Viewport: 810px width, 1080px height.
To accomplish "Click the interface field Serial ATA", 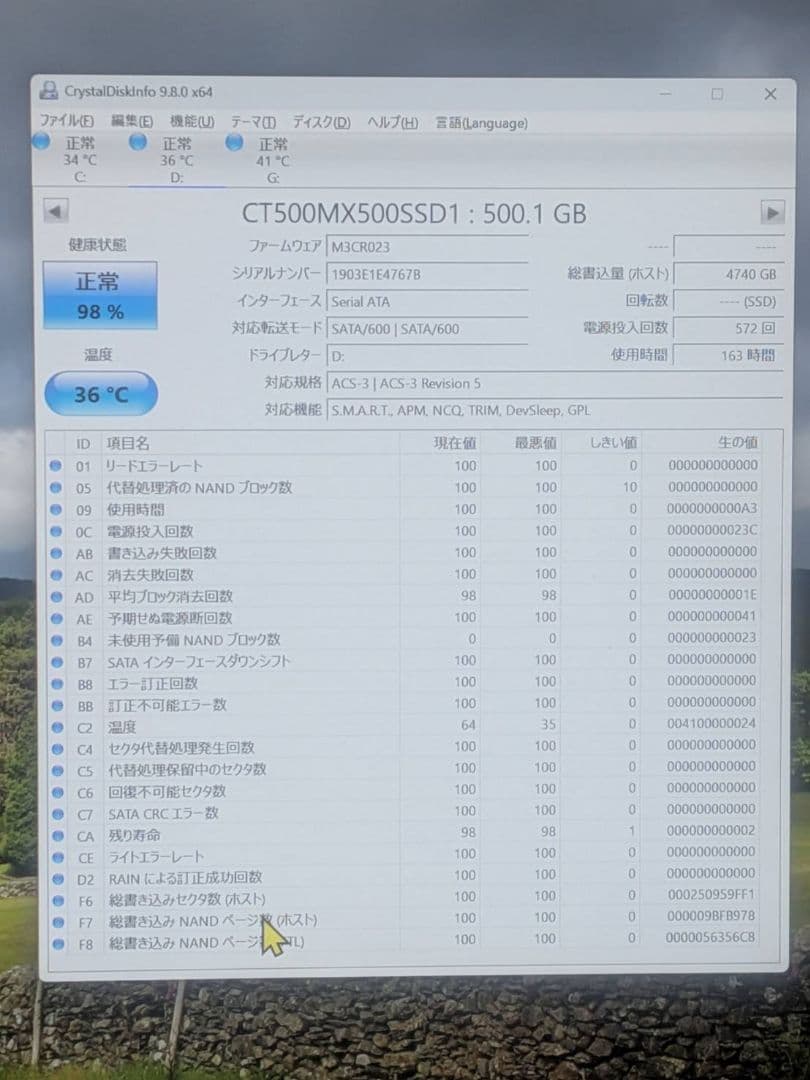I will coord(427,302).
